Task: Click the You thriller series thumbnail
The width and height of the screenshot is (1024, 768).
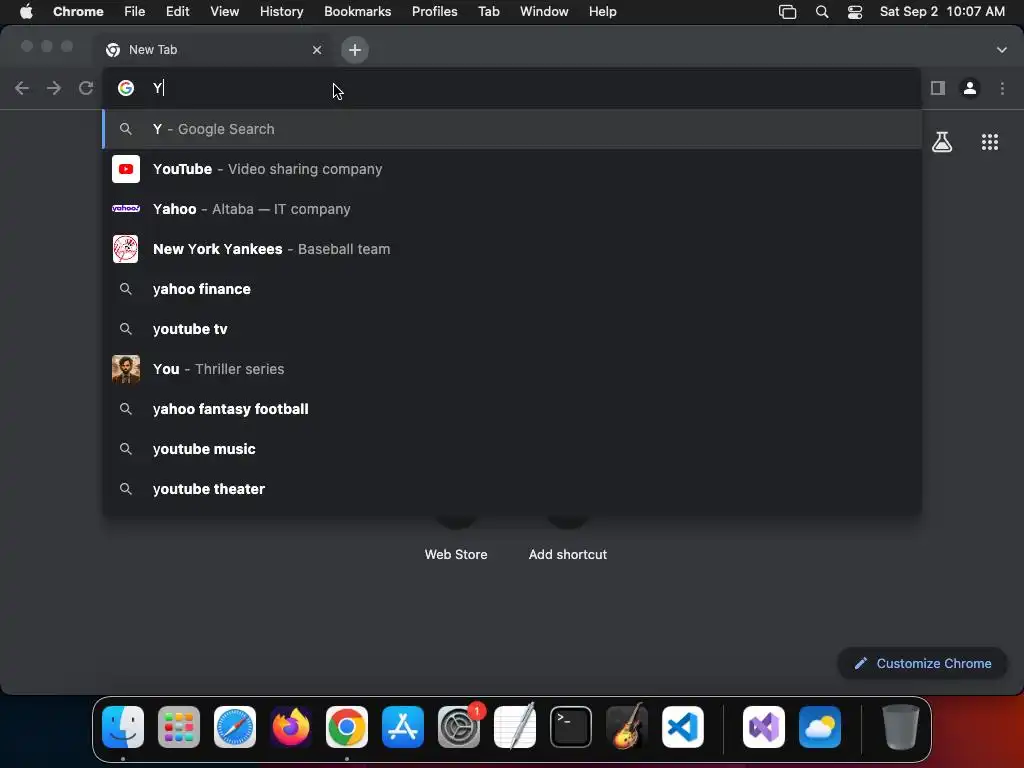Action: click(x=126, y=369)
